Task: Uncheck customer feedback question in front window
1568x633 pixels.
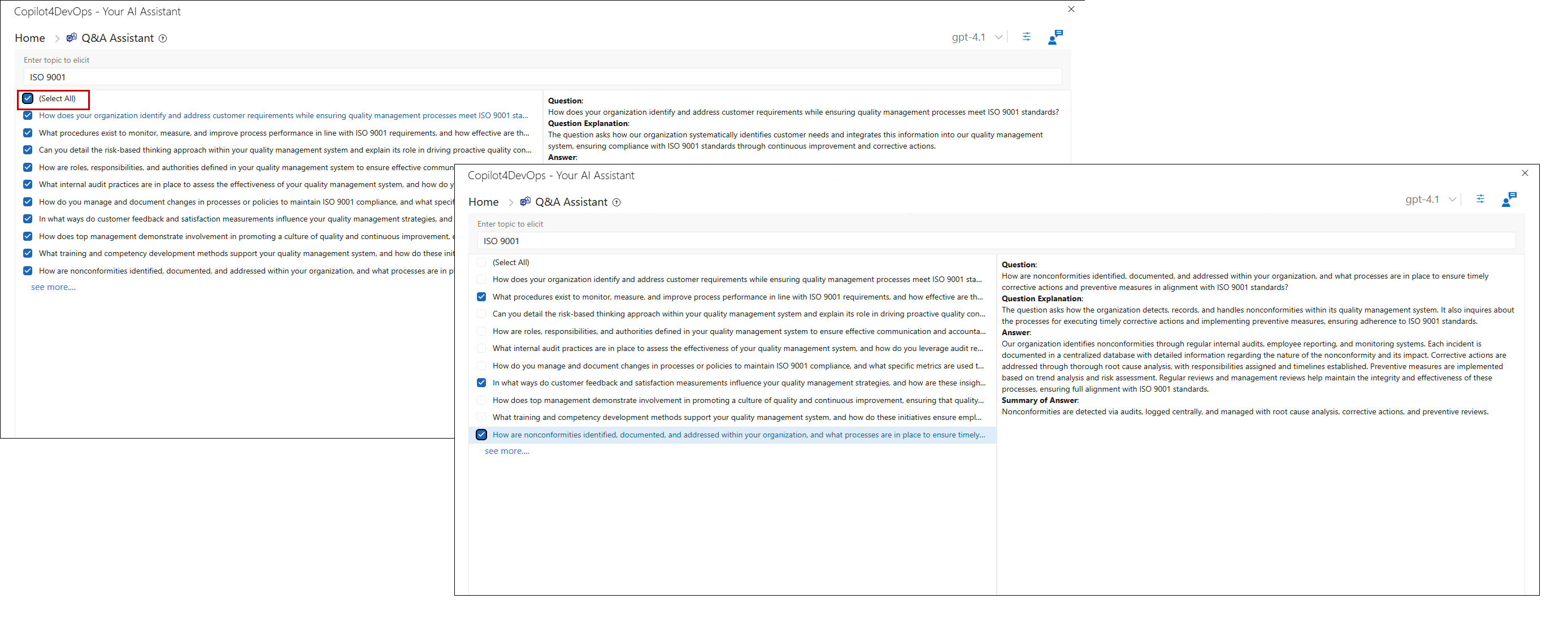Action: (481, 383)
